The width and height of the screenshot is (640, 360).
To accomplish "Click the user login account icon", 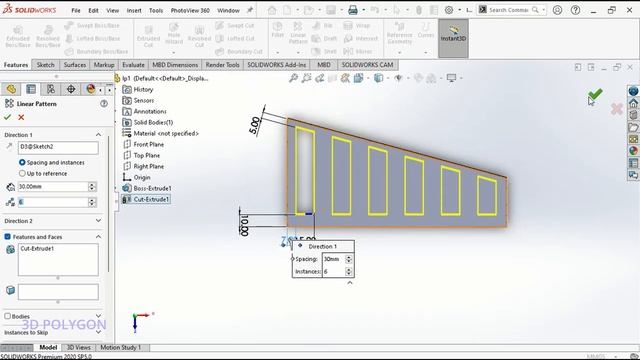I will (x=557, y=10).
